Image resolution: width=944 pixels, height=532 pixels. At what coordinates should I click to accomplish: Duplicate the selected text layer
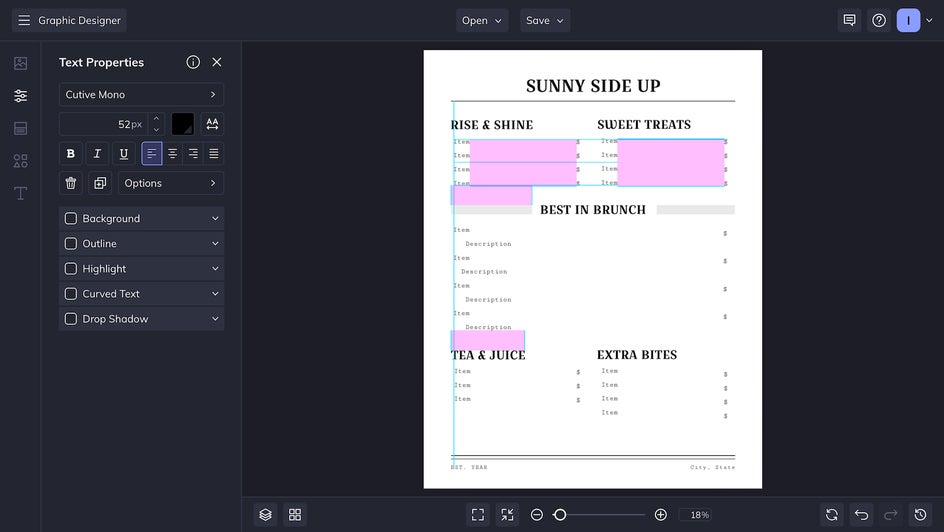coord(100,183)
